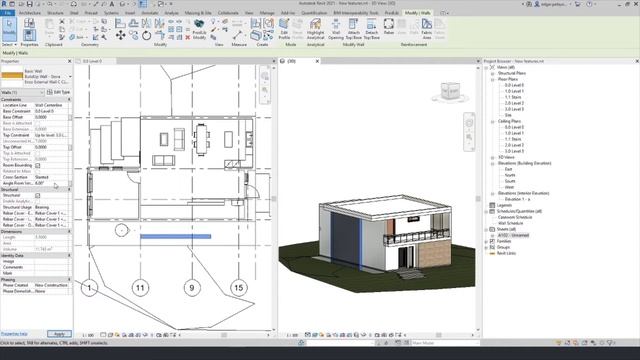Click the orange wall type preview swatch
Viewport: 640px width, 360px height.
tap(12, 76)
